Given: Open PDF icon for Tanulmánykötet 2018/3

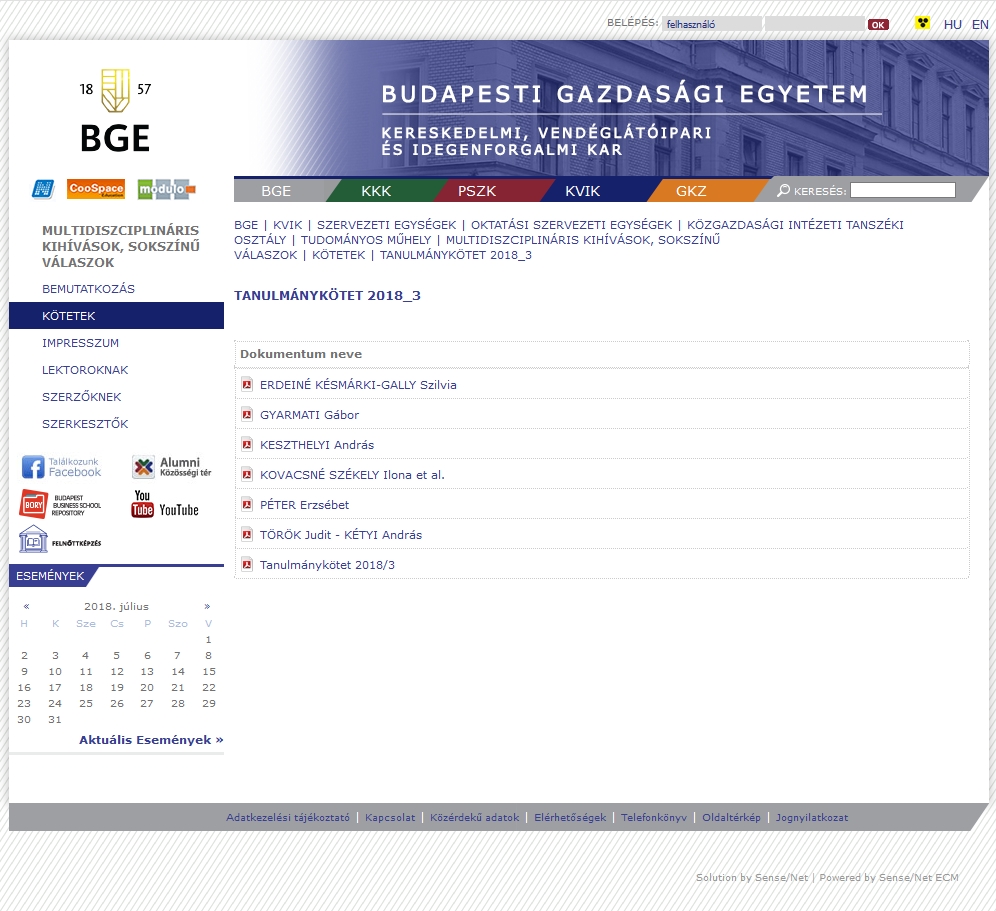Looking at the screenshot, I should tap(247, 564).
